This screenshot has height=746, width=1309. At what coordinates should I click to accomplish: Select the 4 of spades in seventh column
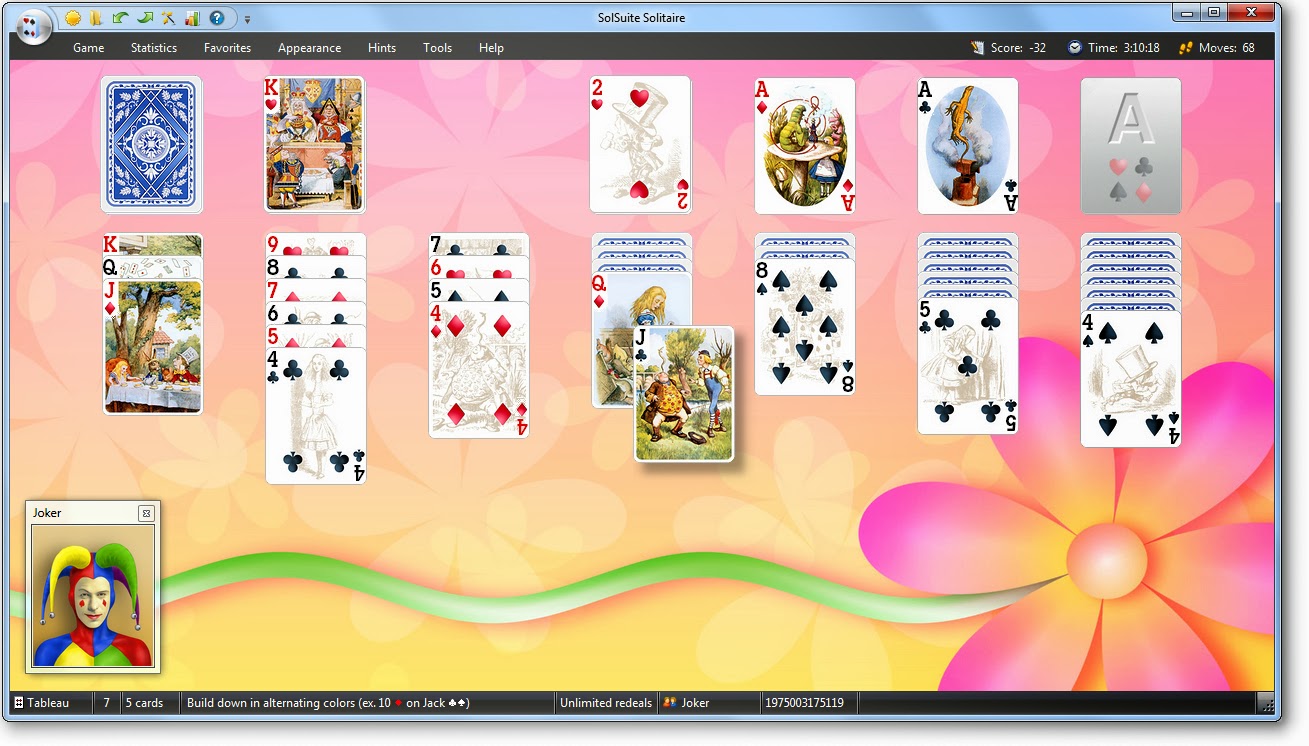pos(1131,379)
